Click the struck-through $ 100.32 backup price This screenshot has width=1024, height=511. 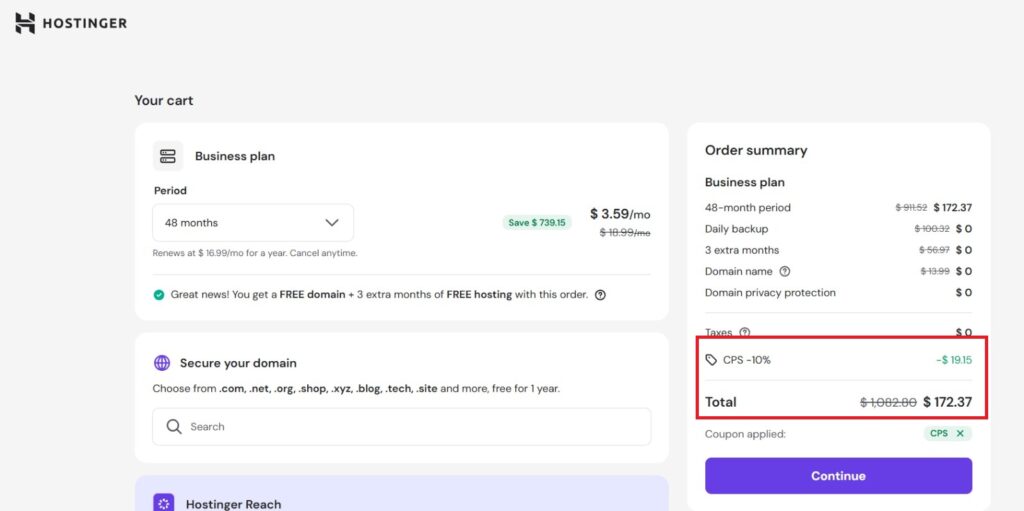tap(932, 229)
